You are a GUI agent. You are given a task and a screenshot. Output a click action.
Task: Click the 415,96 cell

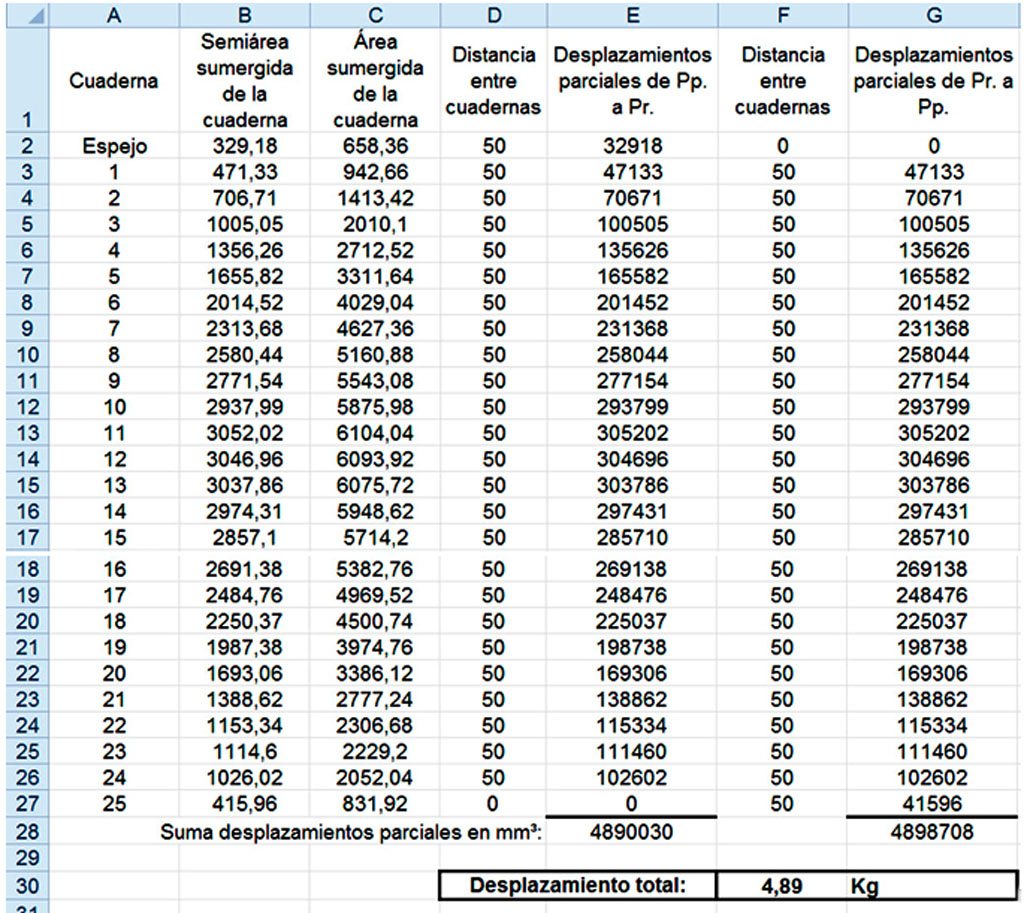coord(244,804)
